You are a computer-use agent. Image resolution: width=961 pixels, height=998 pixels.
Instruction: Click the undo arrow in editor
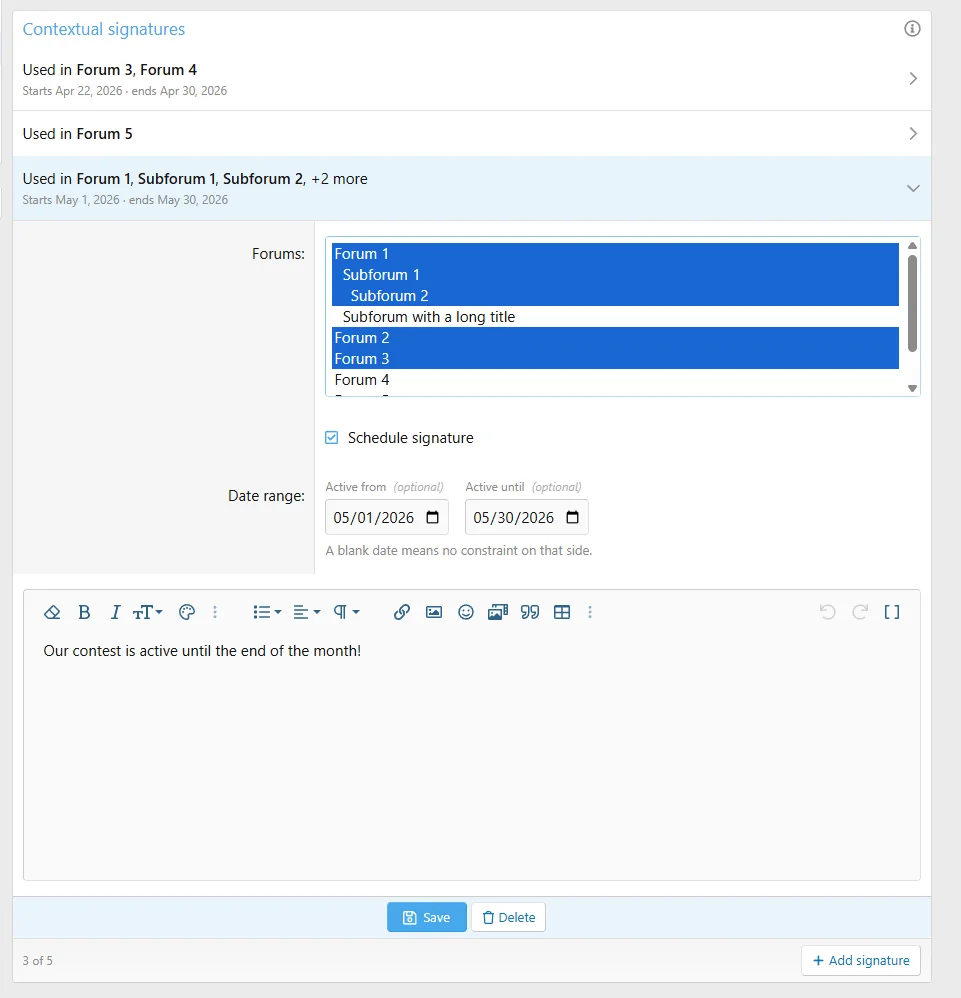click(x=827, y=612)
